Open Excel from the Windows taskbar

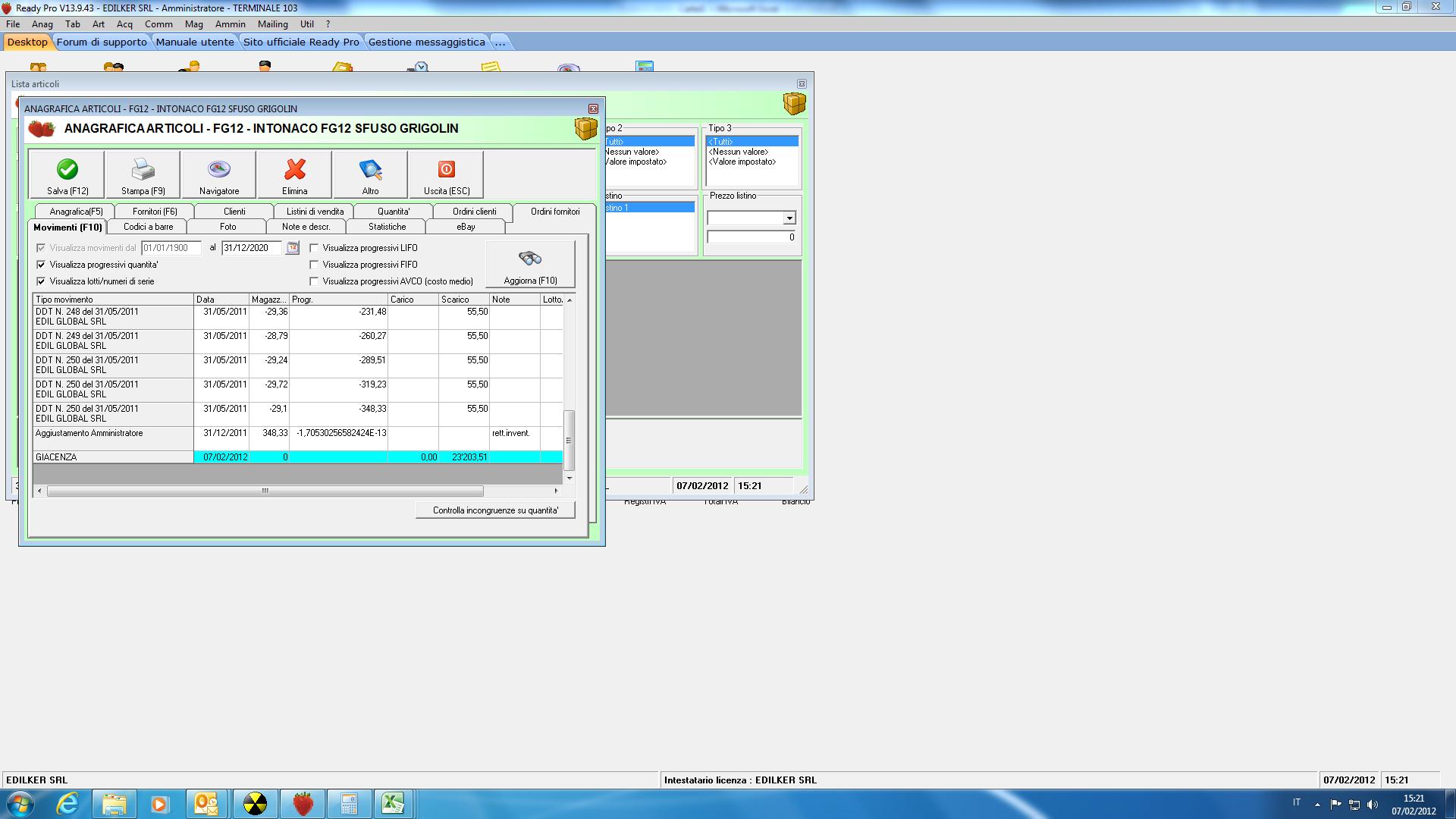pyautogui.click(x=393, y=803)
